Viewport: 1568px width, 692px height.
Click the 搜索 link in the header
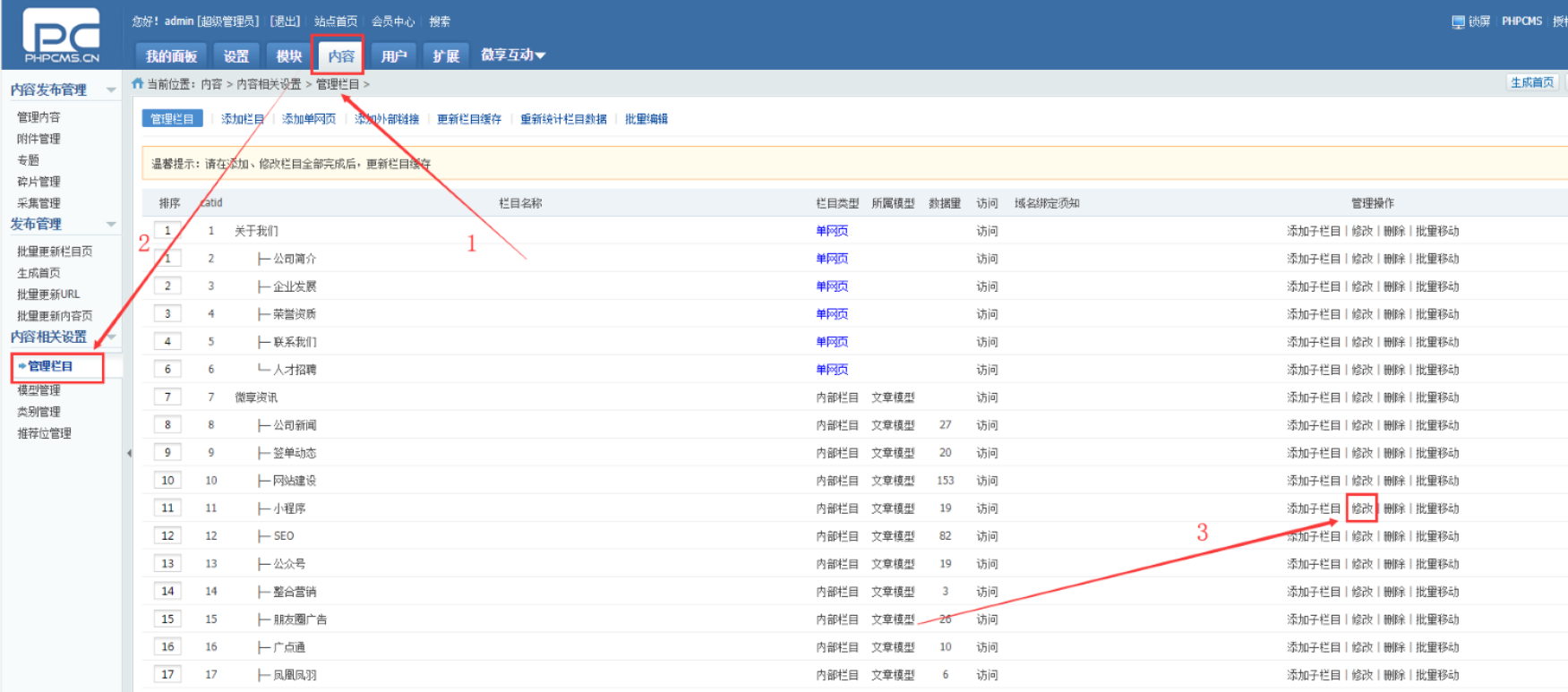(440, 21)
